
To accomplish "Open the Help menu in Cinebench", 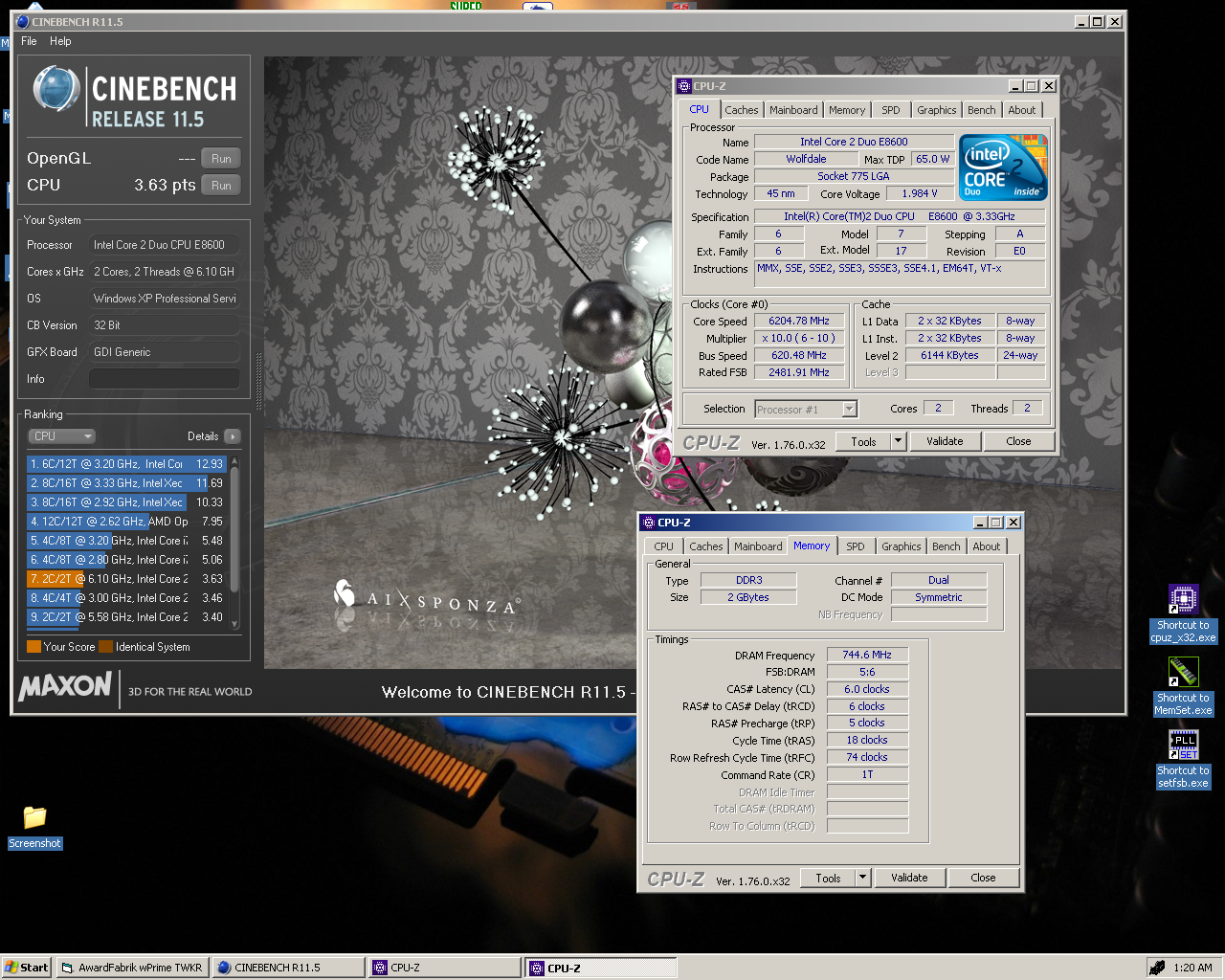I will click(x=60, y=41).
